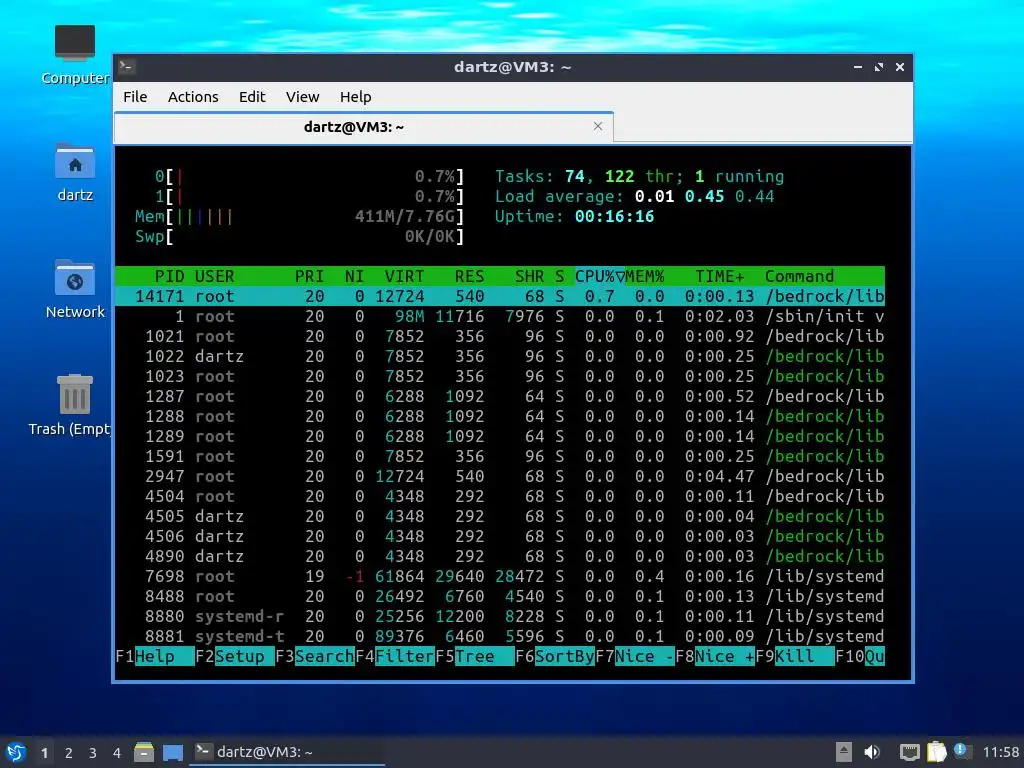Open the Trash desktop icon
This screenshot has height=768, width=1024.
tap(72, 405)
